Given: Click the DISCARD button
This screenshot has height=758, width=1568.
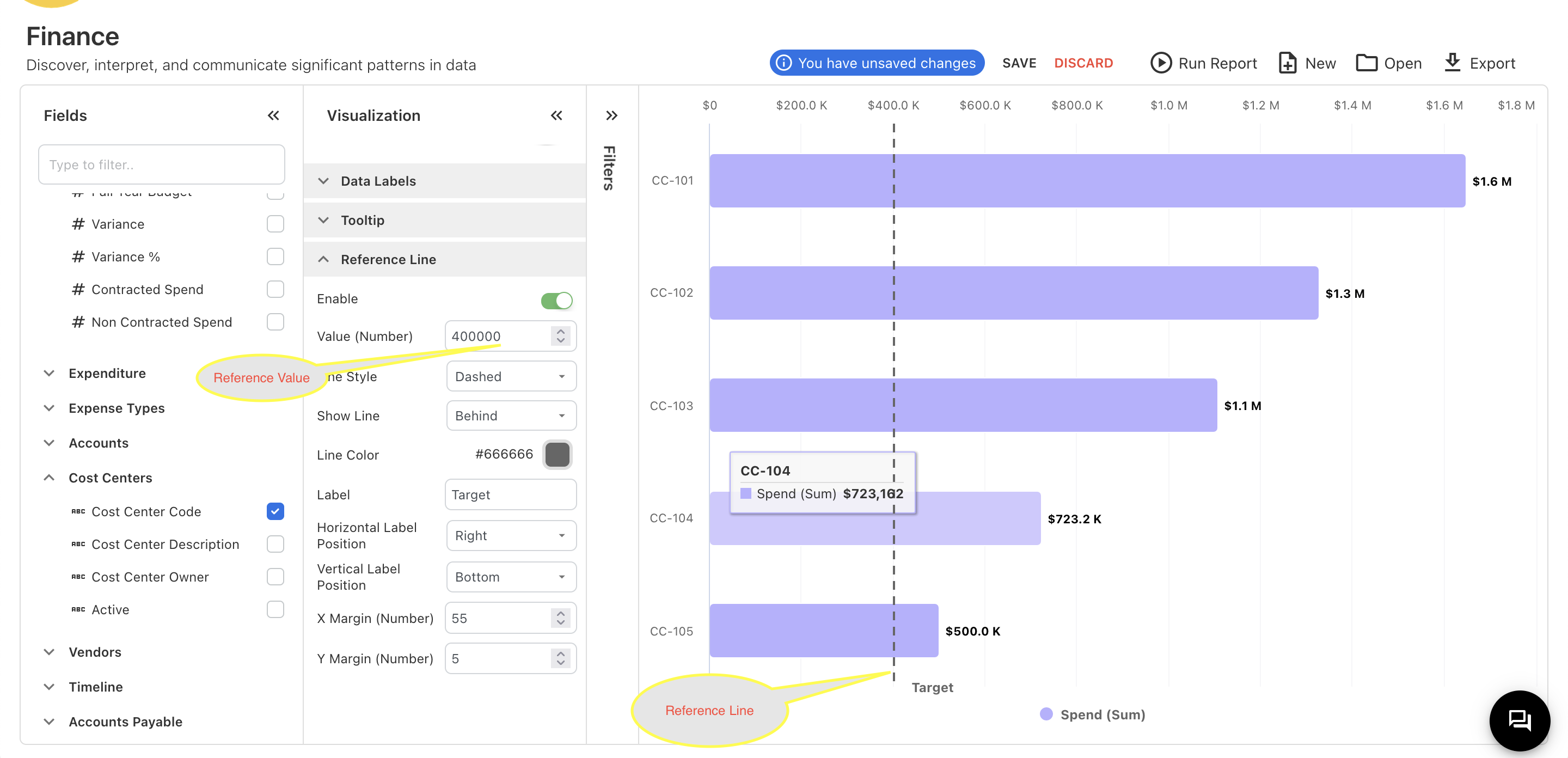Looking at the screenshot, I should pos(1083,63).
